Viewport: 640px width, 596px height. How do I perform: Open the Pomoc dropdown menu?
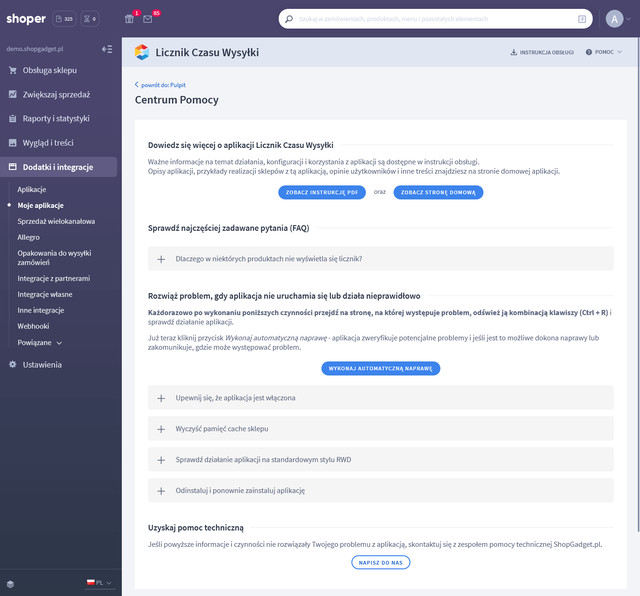pyautogui.click(x=604, y=51)
